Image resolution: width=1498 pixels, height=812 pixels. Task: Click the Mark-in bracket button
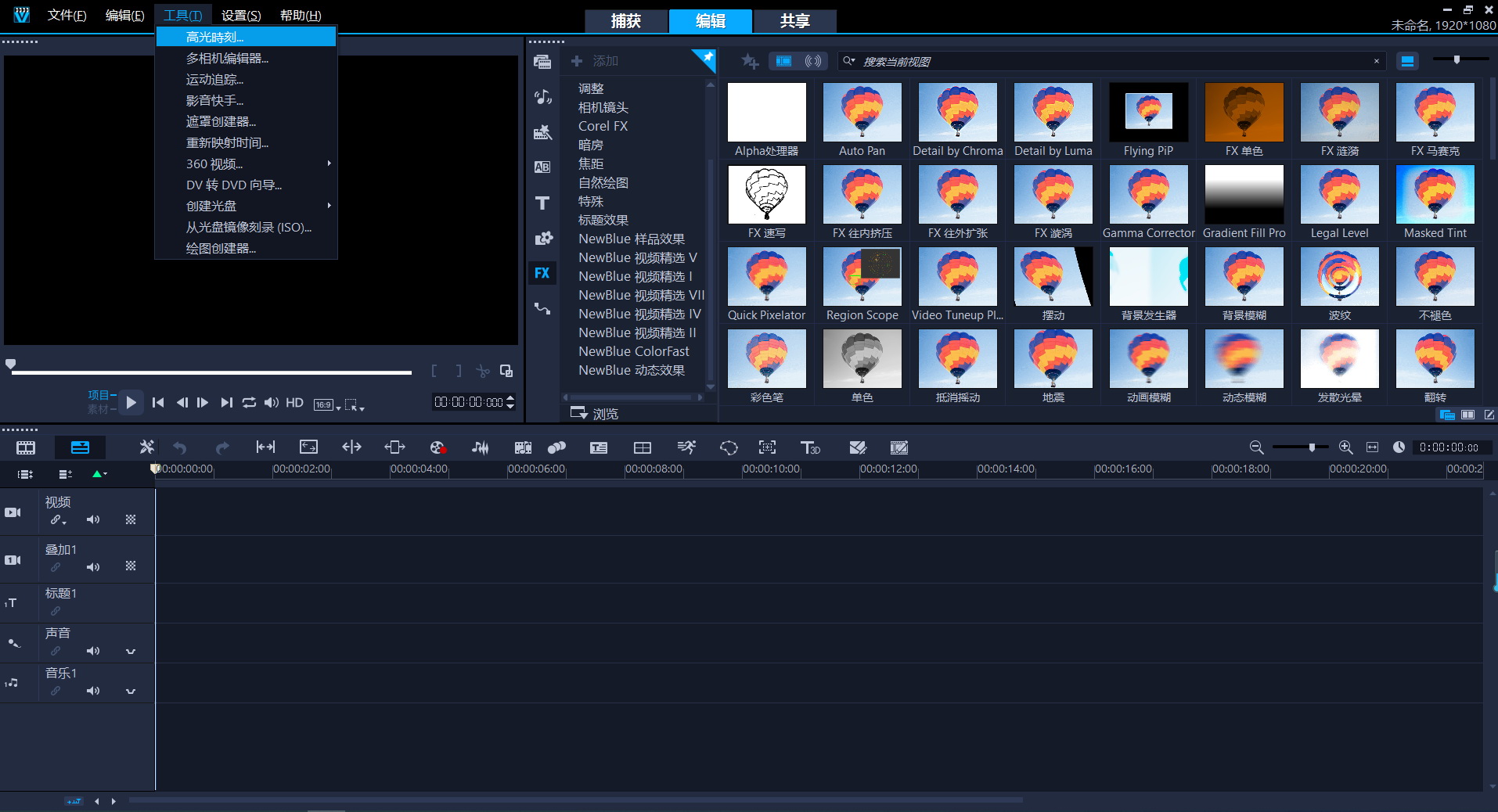coord(434,371)
